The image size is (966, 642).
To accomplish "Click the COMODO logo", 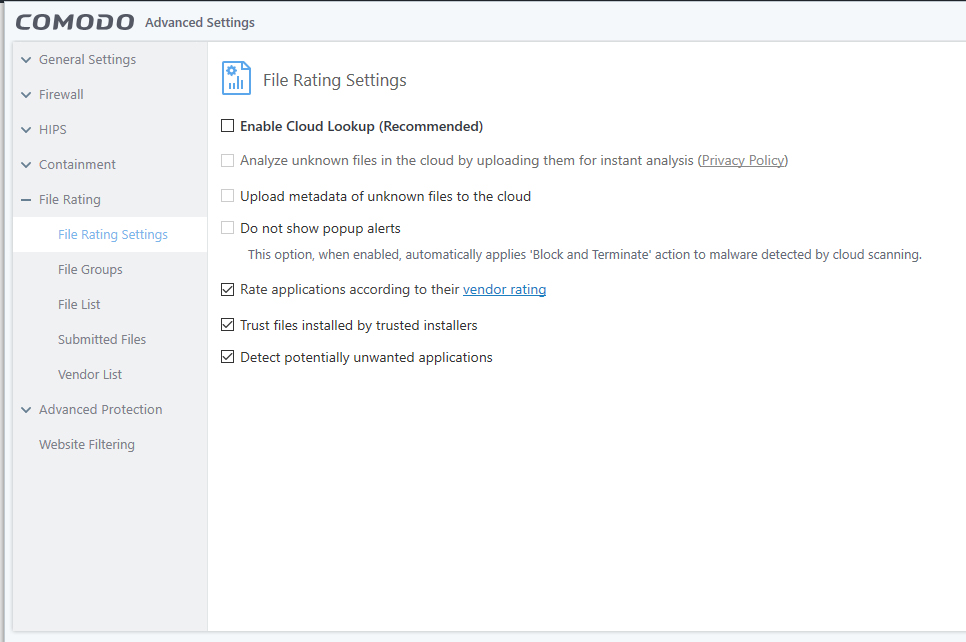I will tap(75, 22).
